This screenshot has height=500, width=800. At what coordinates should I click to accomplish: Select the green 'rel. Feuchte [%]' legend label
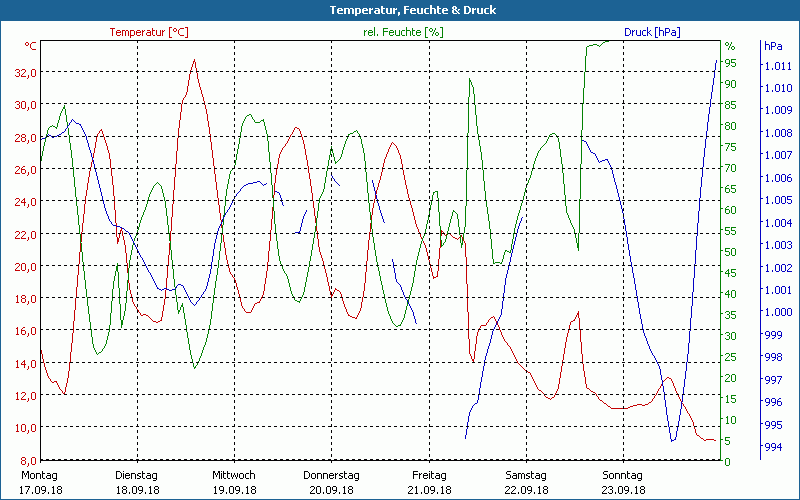[x=402, y=32]
